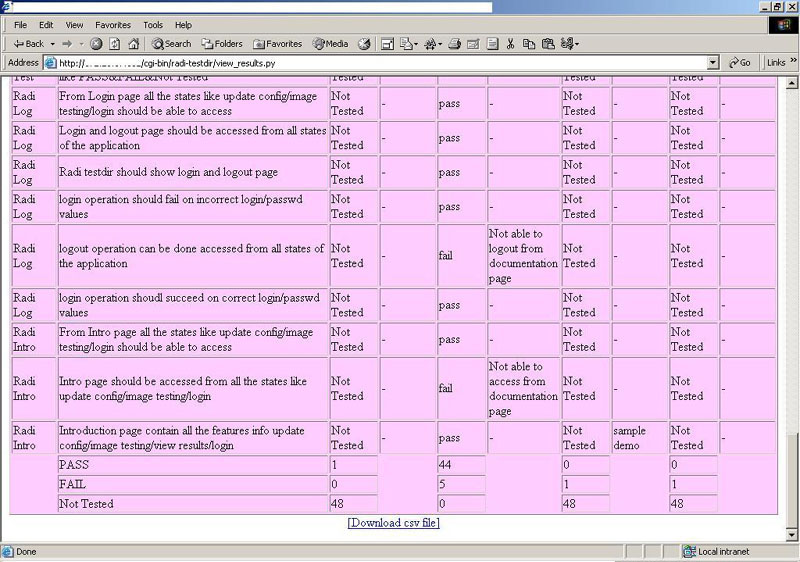Expand the Back button history dropdown arrow
This screenshot has width=800, height=562.
coord(52,44)
